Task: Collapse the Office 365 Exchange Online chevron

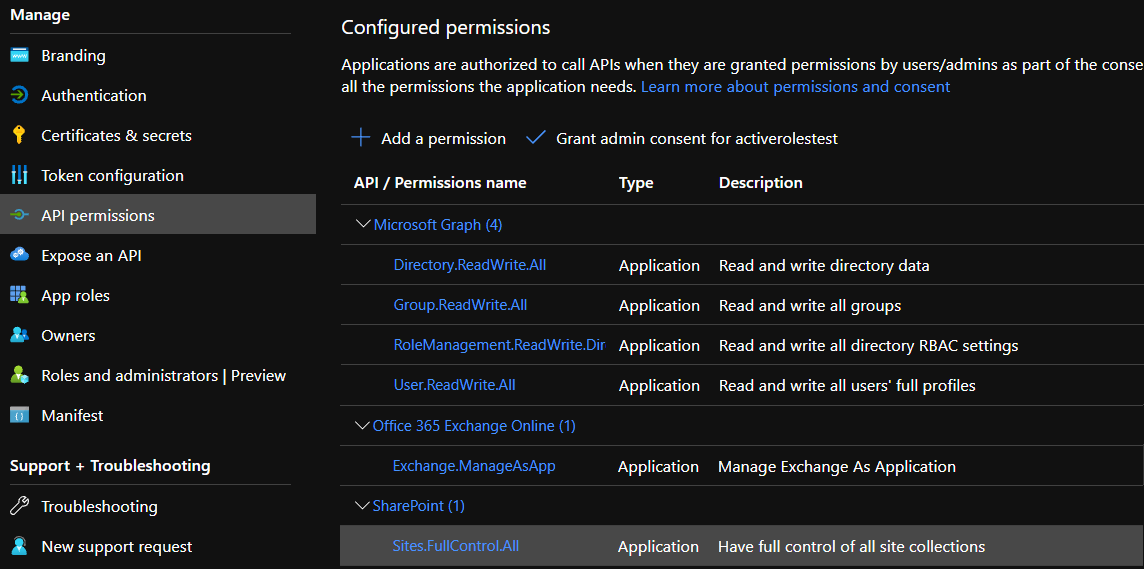Action: coord(362,425)
